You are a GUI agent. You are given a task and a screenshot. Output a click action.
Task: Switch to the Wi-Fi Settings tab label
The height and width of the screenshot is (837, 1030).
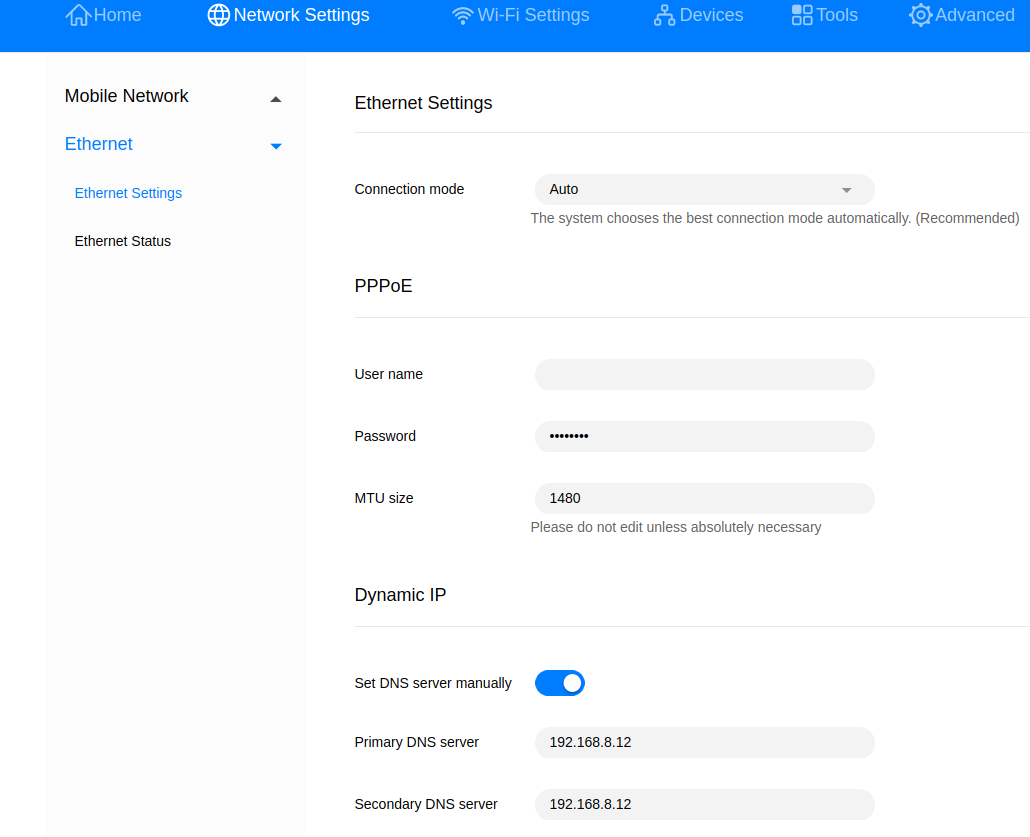[x=533, y=15]
